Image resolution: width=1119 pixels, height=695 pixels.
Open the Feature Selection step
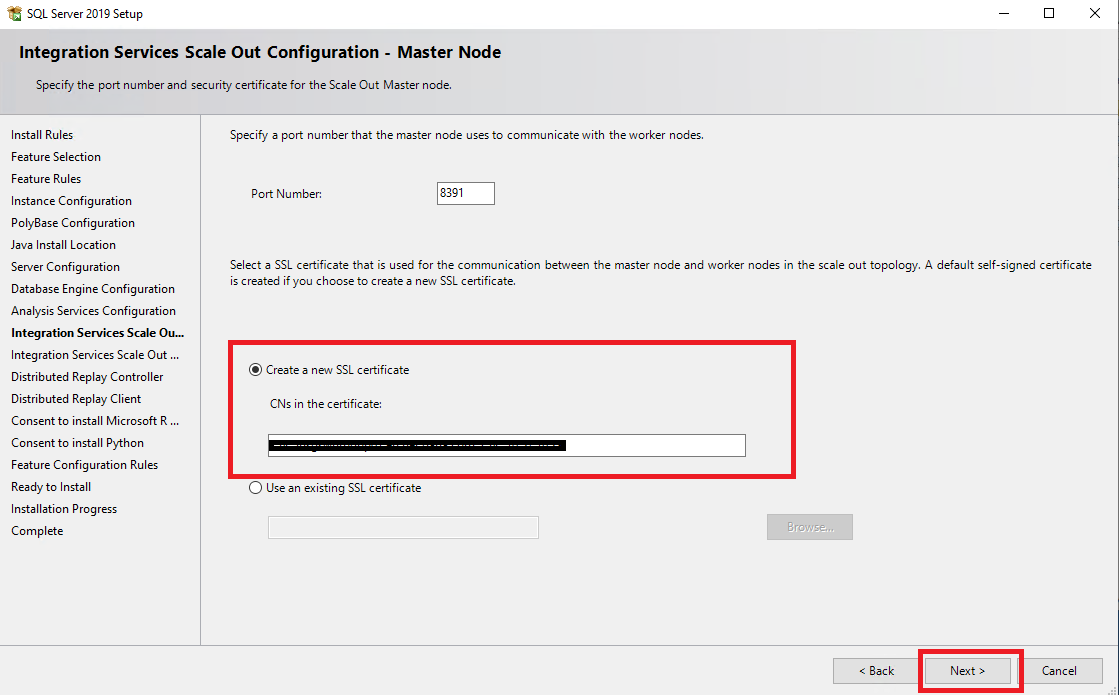[56, 157]
